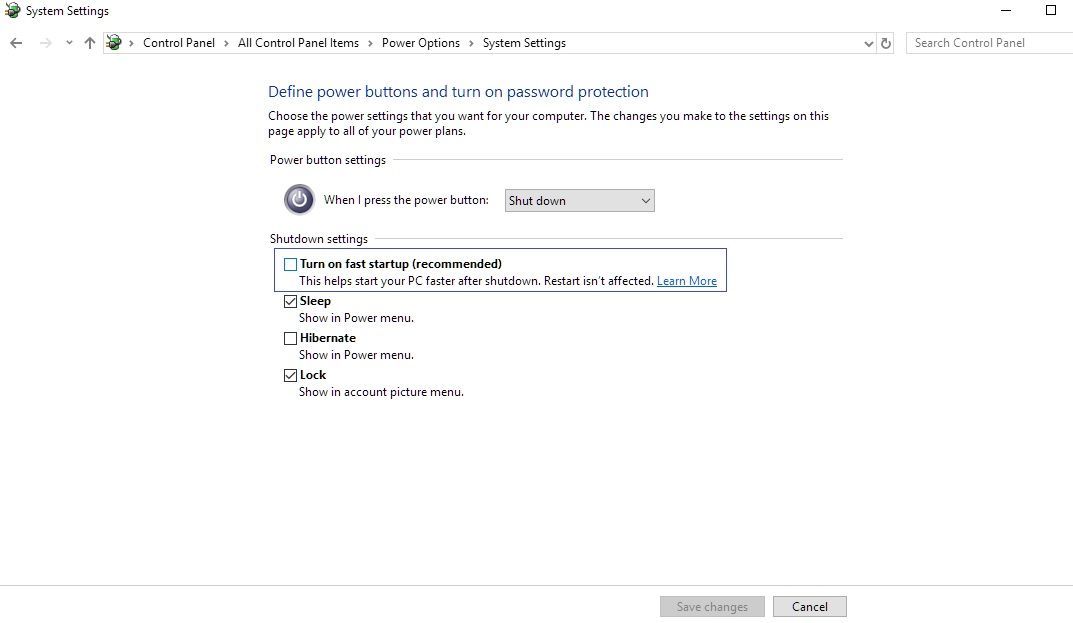Expand chevron after All Control Panel Items

point(370,43)
